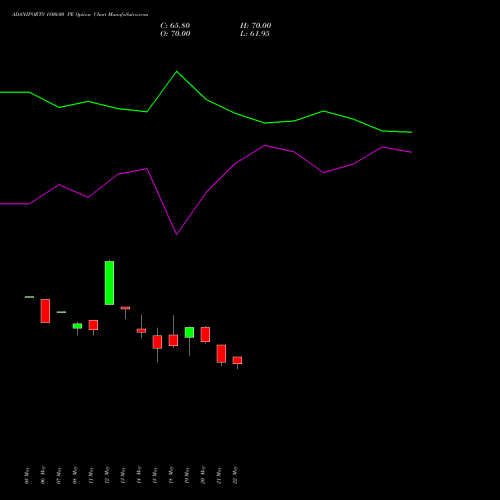Click the 19 May date label
The image size is (500, 500).
pyautogui.click(x=187, y=476)
